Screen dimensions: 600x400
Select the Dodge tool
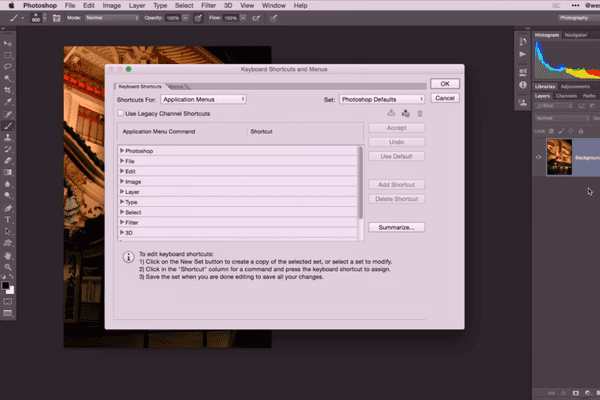(x=8, y=195)
